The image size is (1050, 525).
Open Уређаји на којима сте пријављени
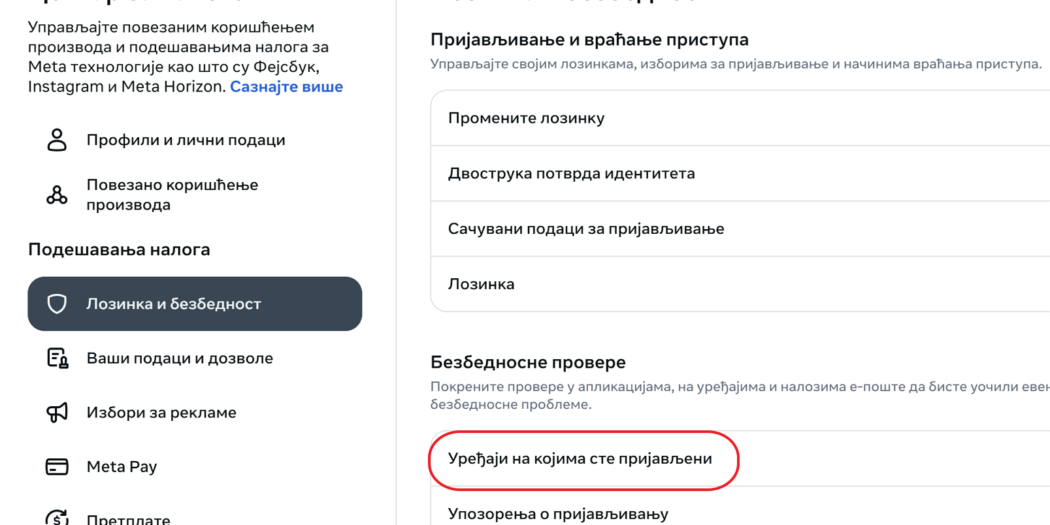580,459
